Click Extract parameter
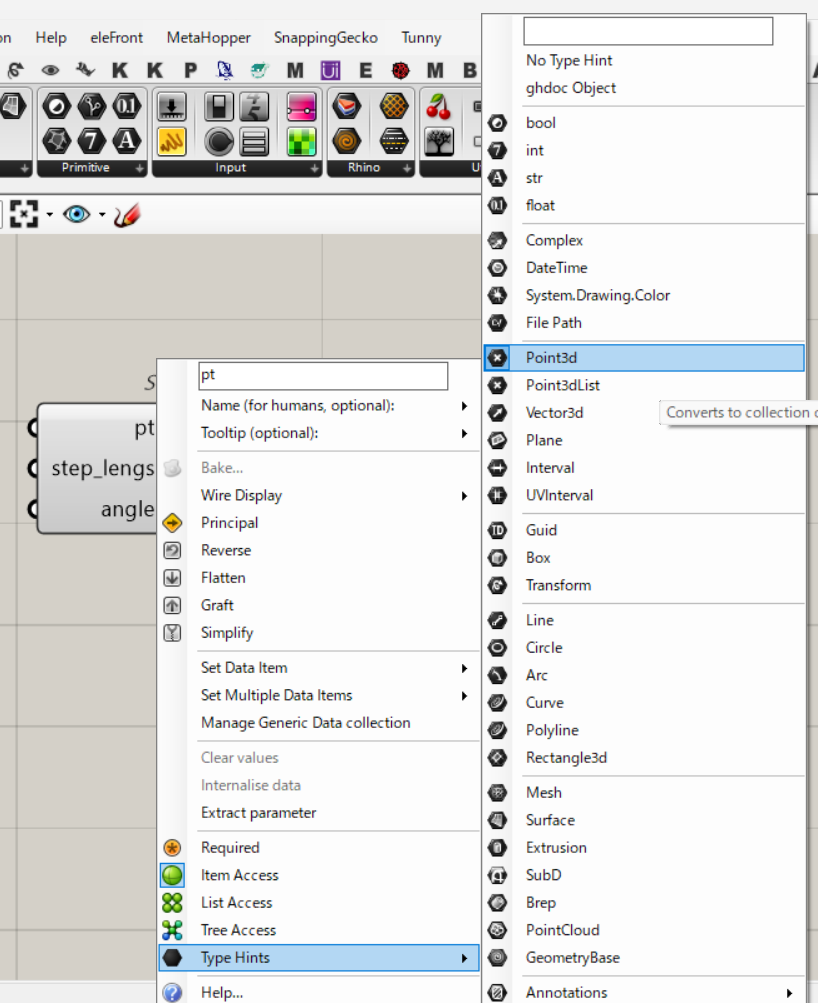The image size is (818, 1003). 258,812
